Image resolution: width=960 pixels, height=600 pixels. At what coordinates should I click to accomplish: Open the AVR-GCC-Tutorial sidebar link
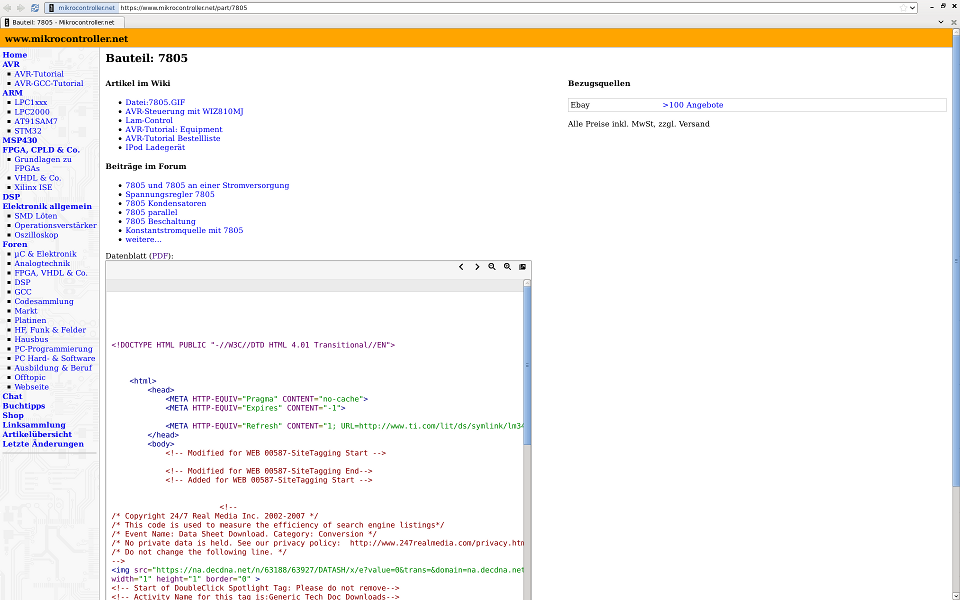(x=49, y=83)
